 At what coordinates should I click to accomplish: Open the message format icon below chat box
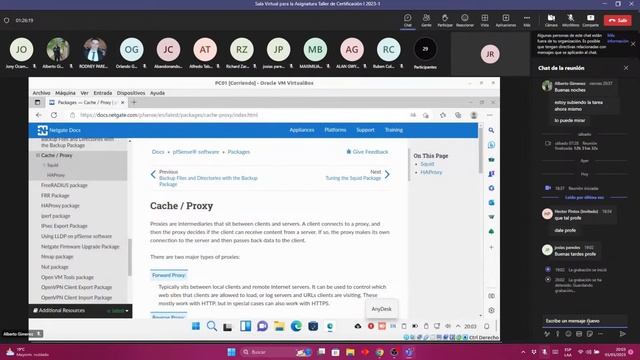(547, 334)
